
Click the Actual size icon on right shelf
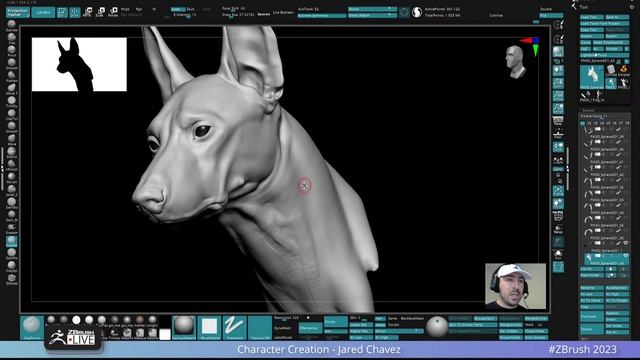pyautogui.click(x=558, y=96)
